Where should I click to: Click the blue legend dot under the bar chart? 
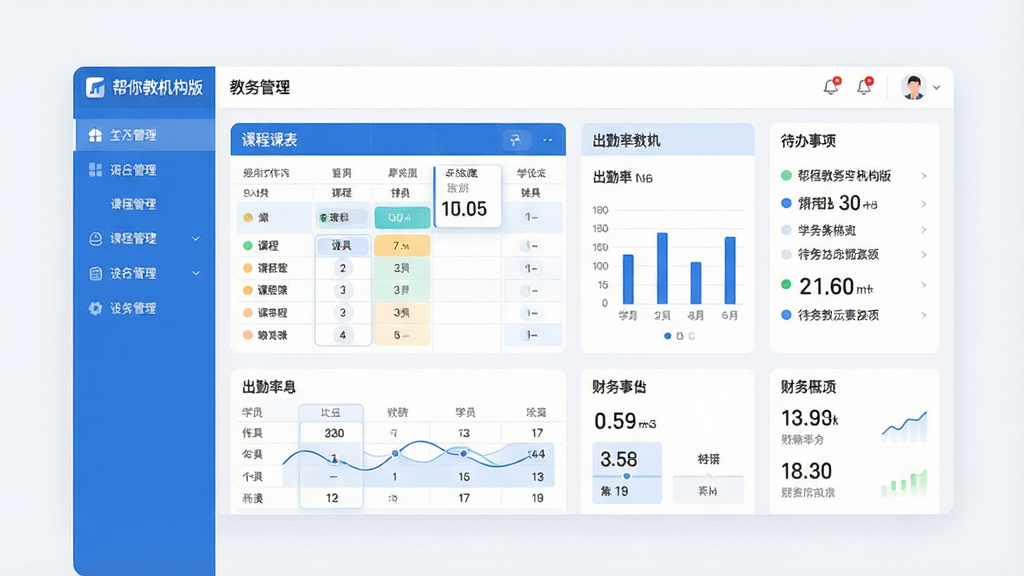[667, 336]
